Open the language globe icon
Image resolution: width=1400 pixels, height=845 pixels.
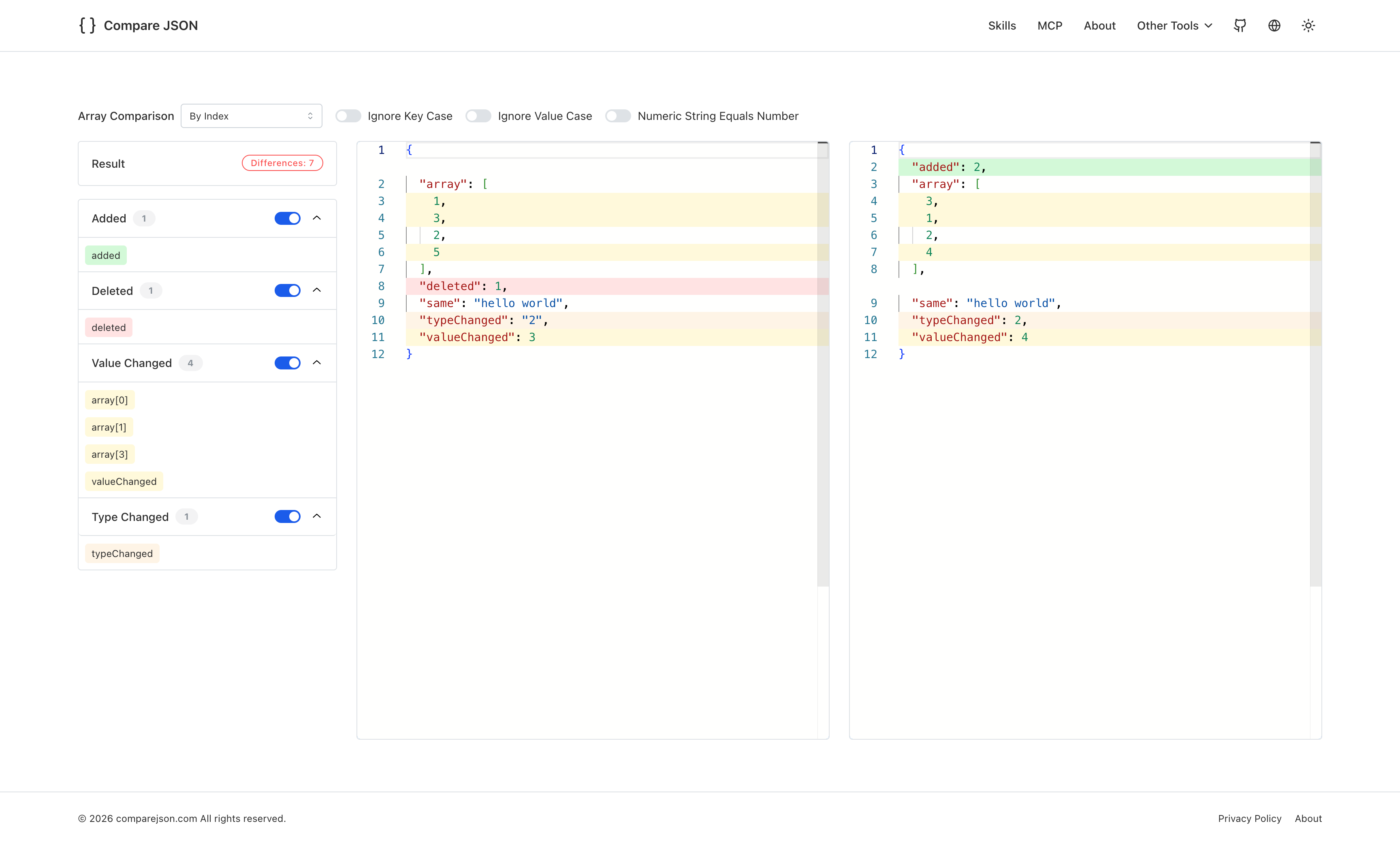[1274, 26]
